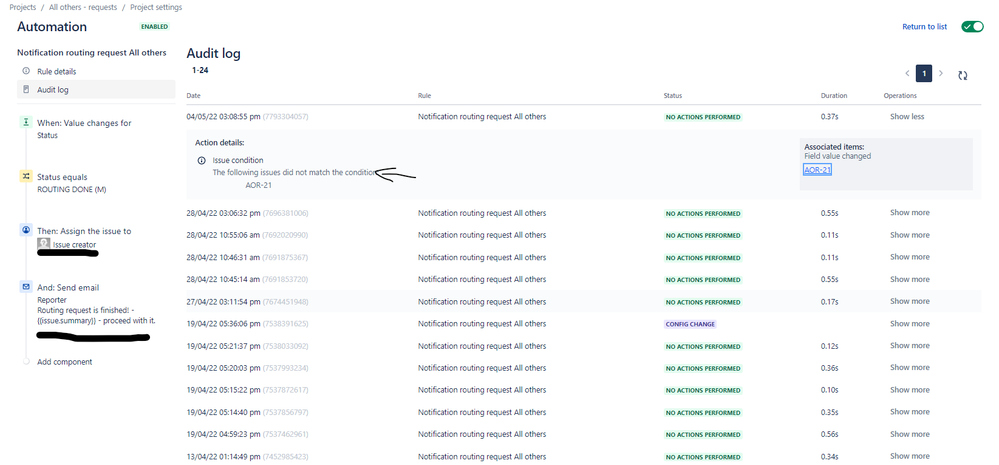Screen dimensions: 999x465
Task: Click NO ACTIONS PERFORMED badge on 04/05/22 row
Action: click(x=703, y=117)
